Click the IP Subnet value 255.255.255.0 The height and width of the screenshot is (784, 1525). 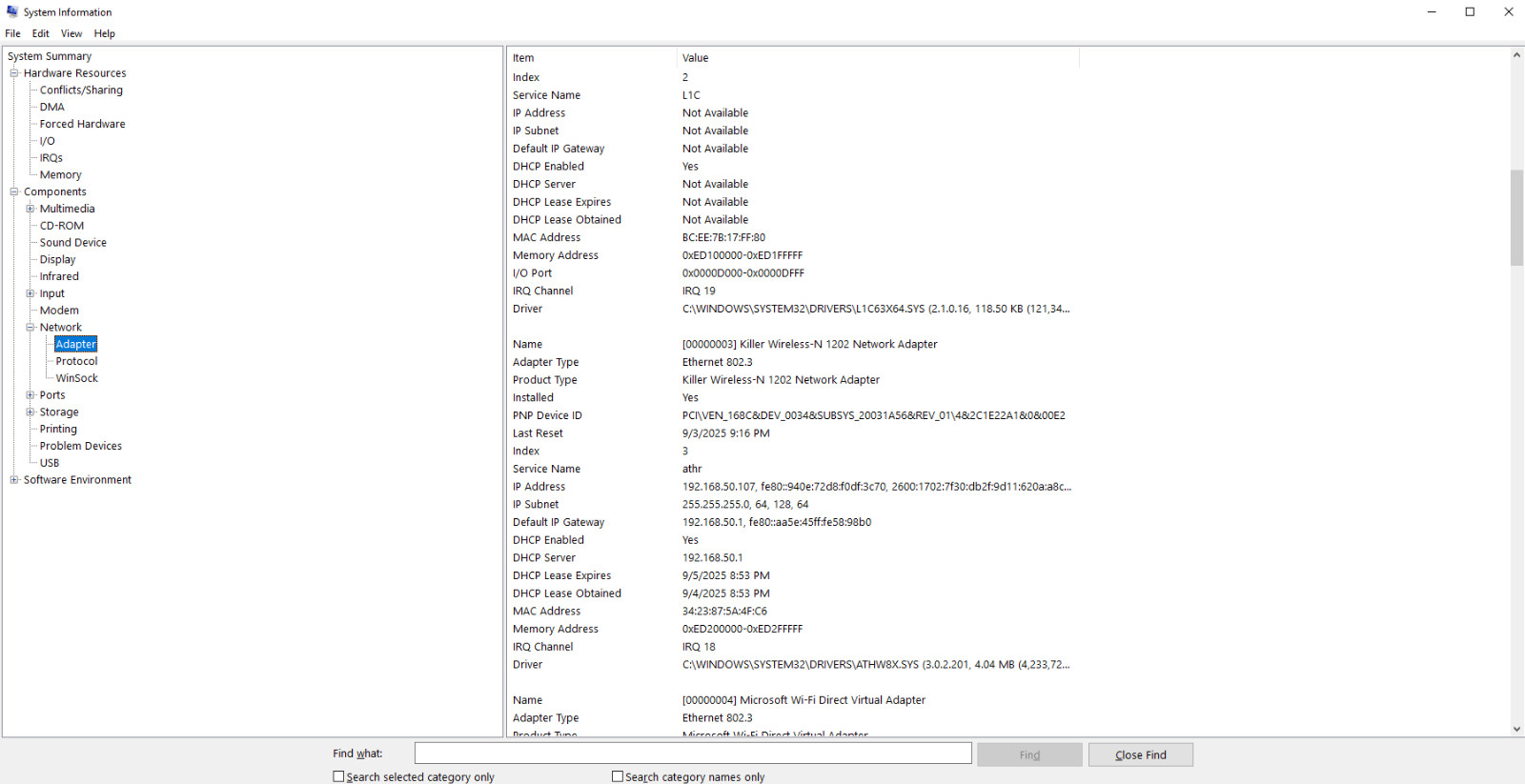tap(745, 504)
